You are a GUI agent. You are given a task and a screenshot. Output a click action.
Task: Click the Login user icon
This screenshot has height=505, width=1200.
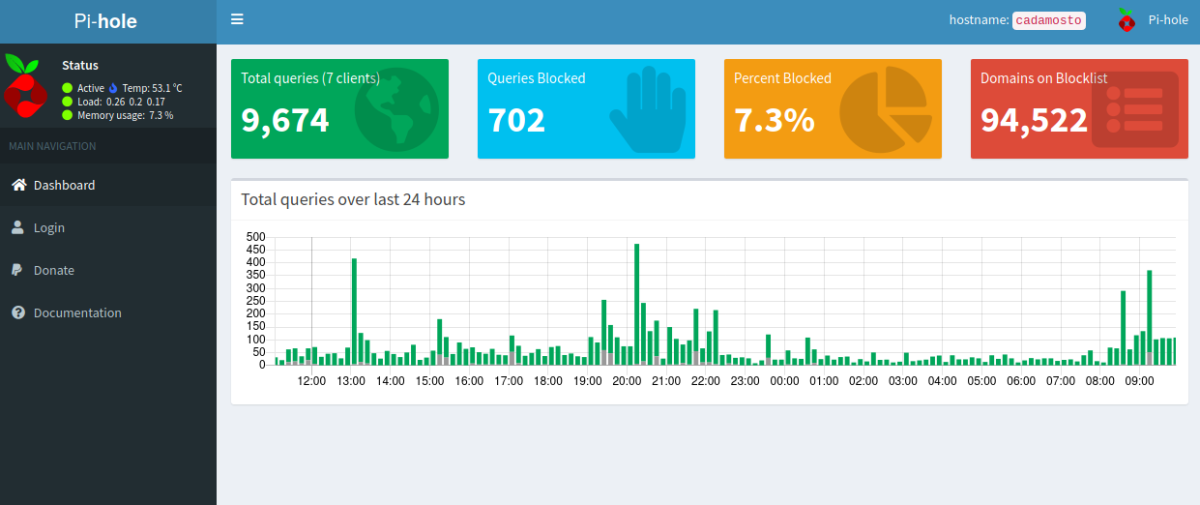(18, 228)
